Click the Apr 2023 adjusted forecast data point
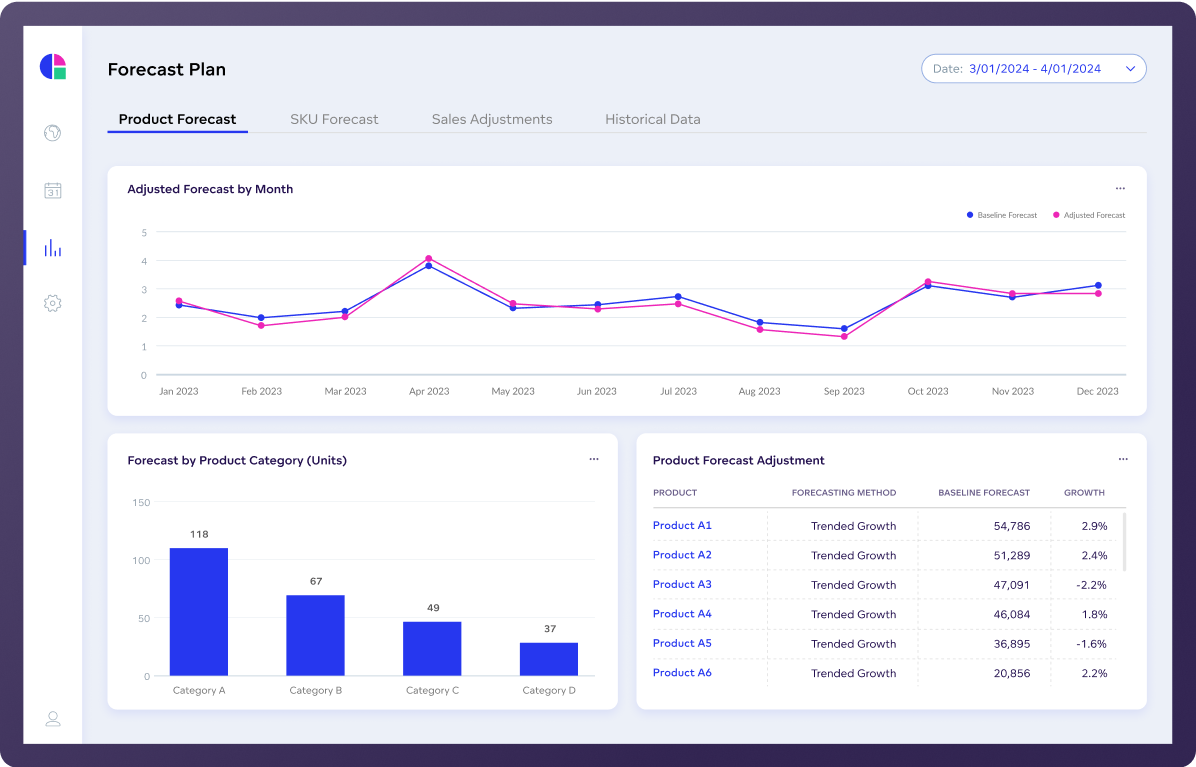1196x767 pixels. [x=429, y=258]
